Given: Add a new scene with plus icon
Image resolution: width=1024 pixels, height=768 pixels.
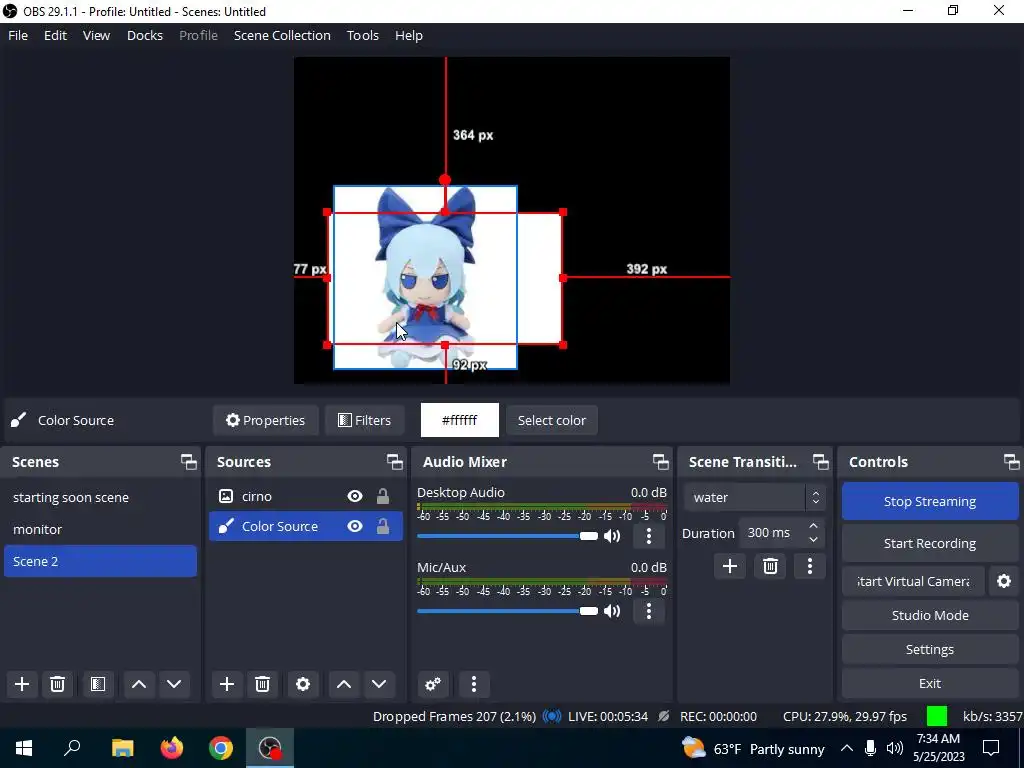Looking at the screenshot, I should 22,684.
